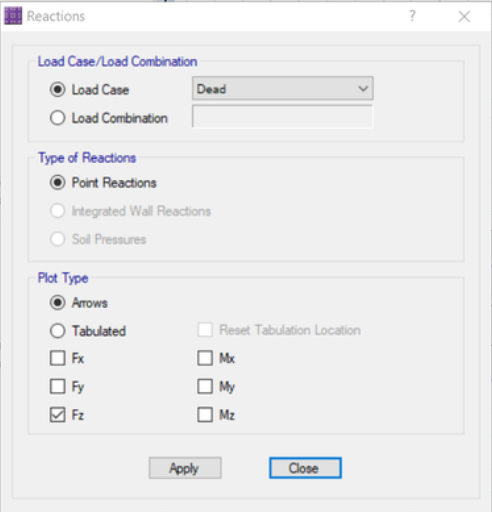Select the Arrows plot type

(57, 303)
